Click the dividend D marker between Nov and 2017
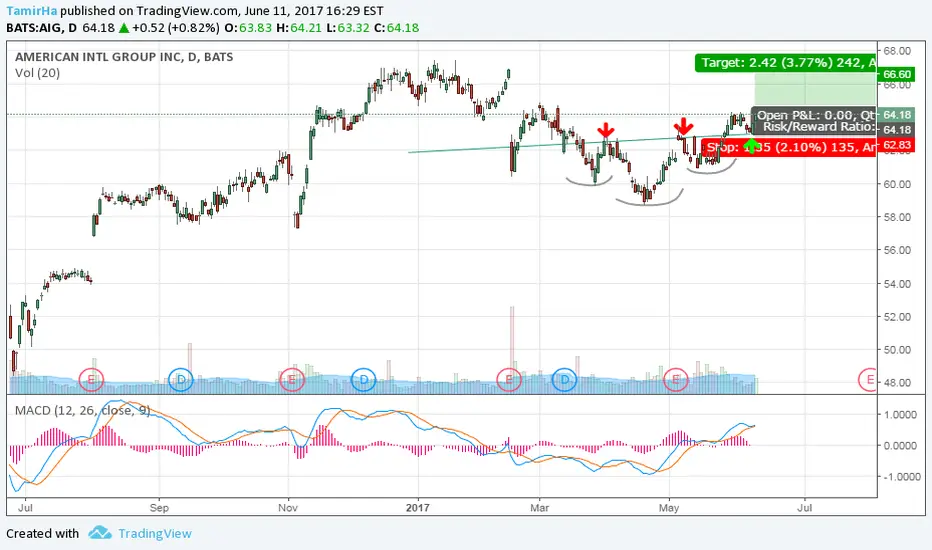 coord(363,379)
